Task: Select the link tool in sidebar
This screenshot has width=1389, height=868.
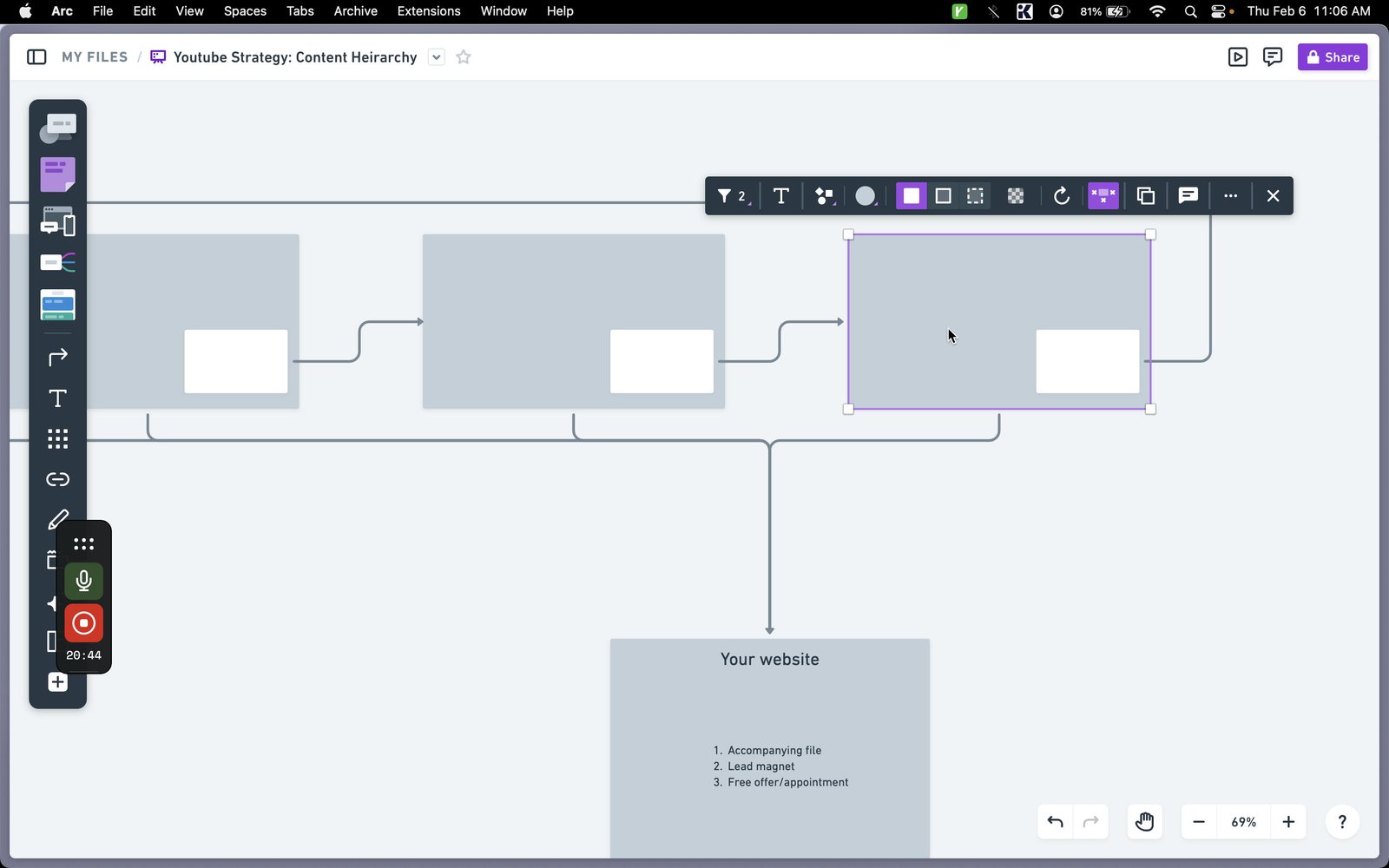Action: [x=57, y=479]
